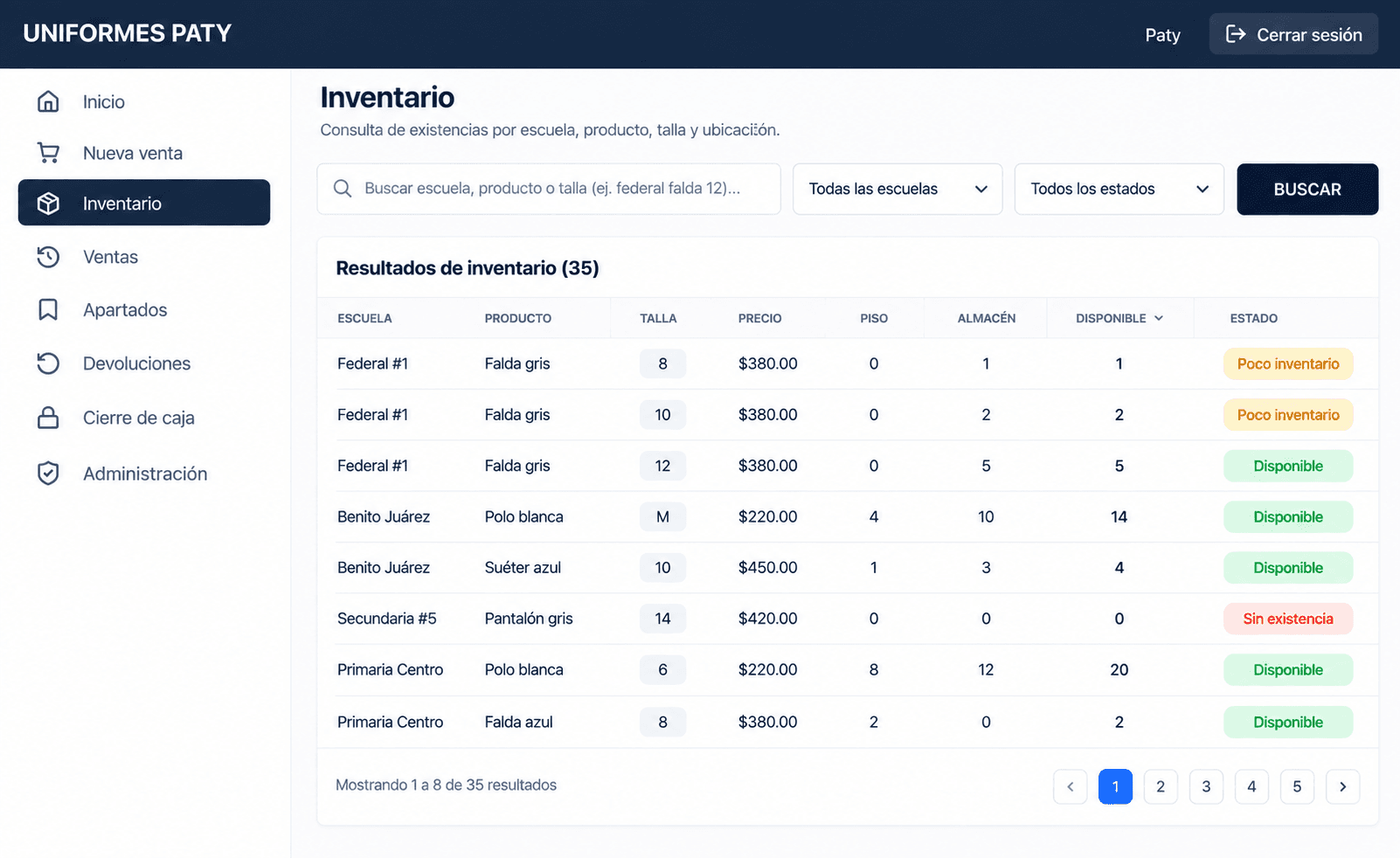Click the Apartados bookmark icon

click(x=48, y=309)
